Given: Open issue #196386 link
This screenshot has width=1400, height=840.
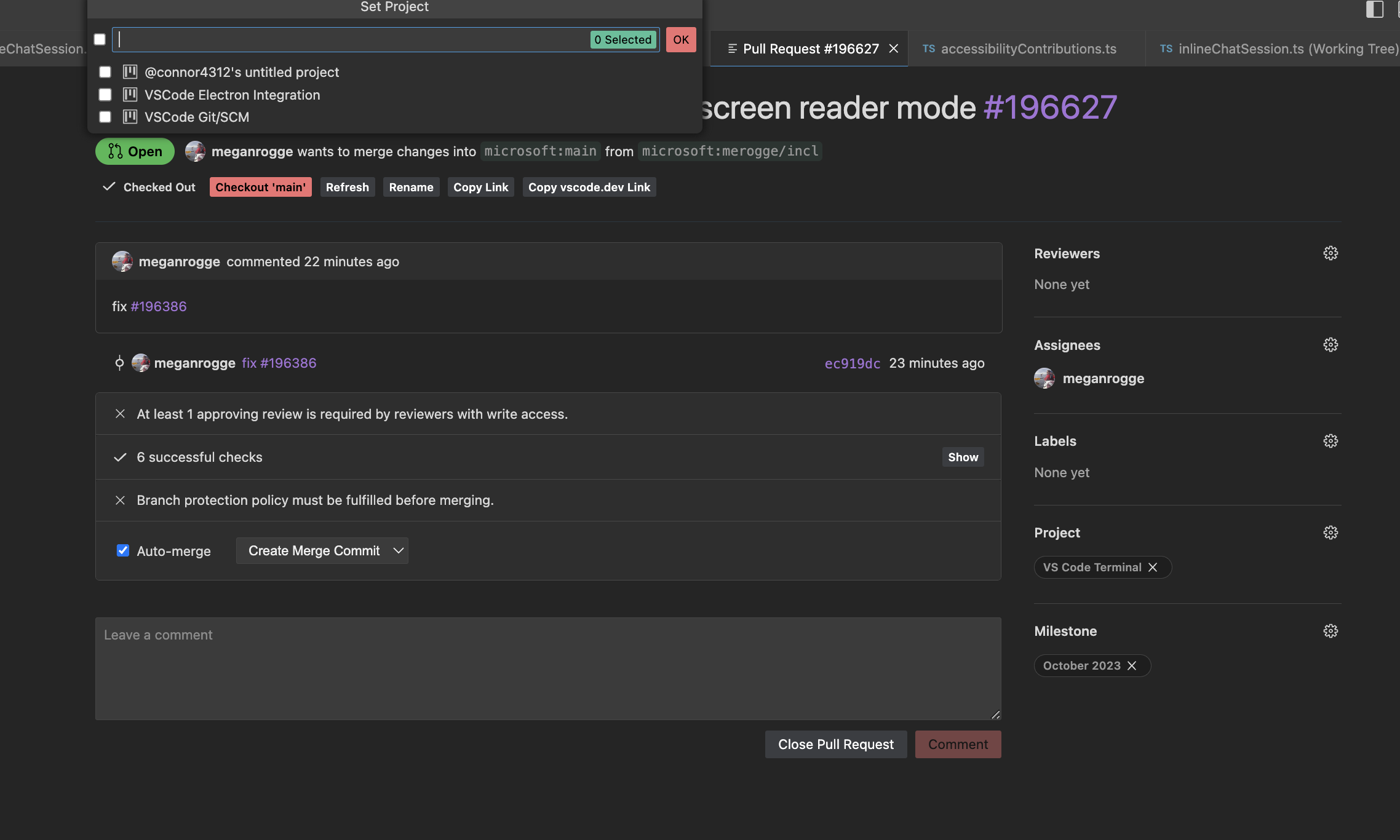Looking at the screenshot, I should (x=158, y=306).
